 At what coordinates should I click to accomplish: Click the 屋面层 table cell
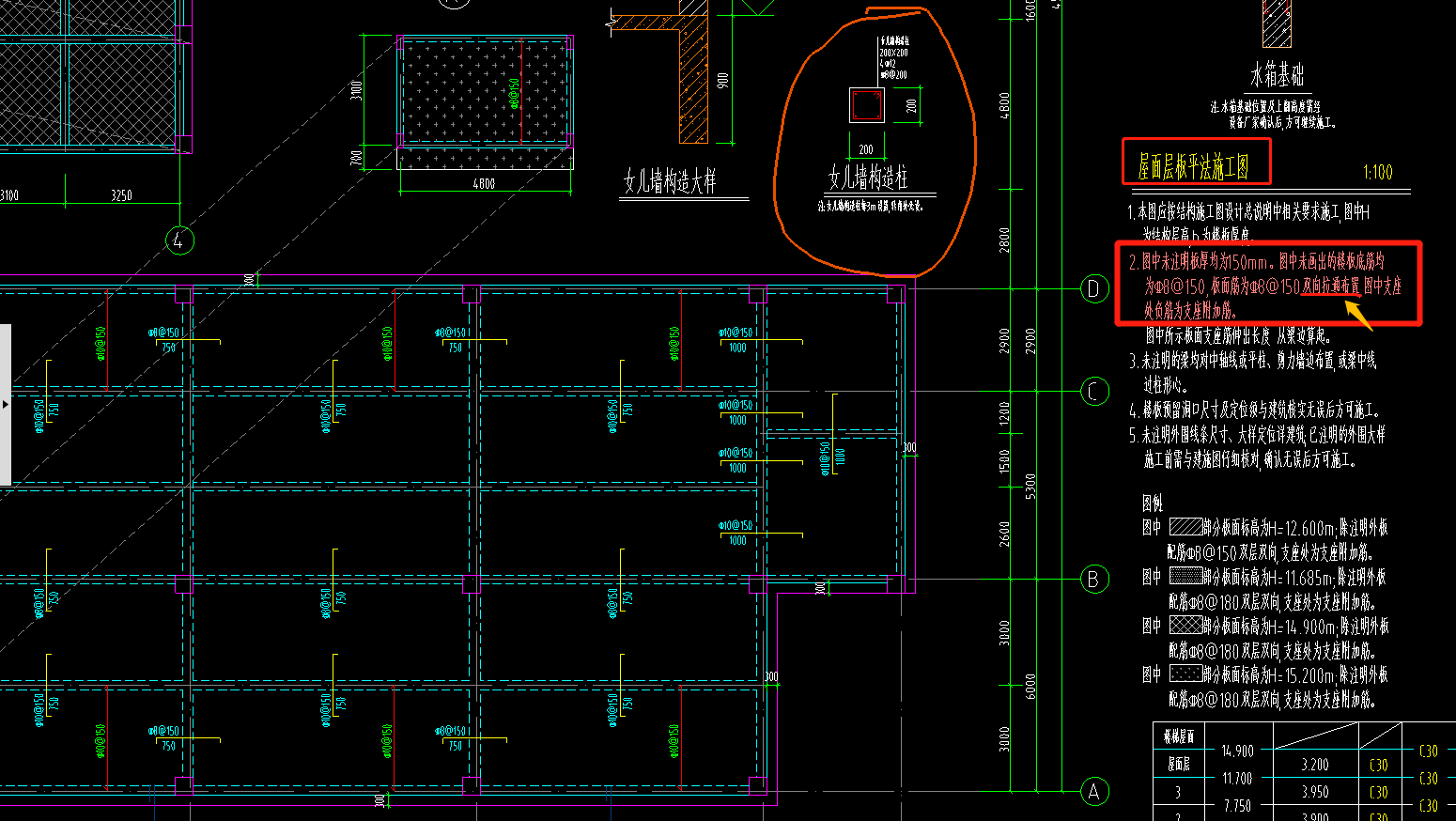(1180, 765)
